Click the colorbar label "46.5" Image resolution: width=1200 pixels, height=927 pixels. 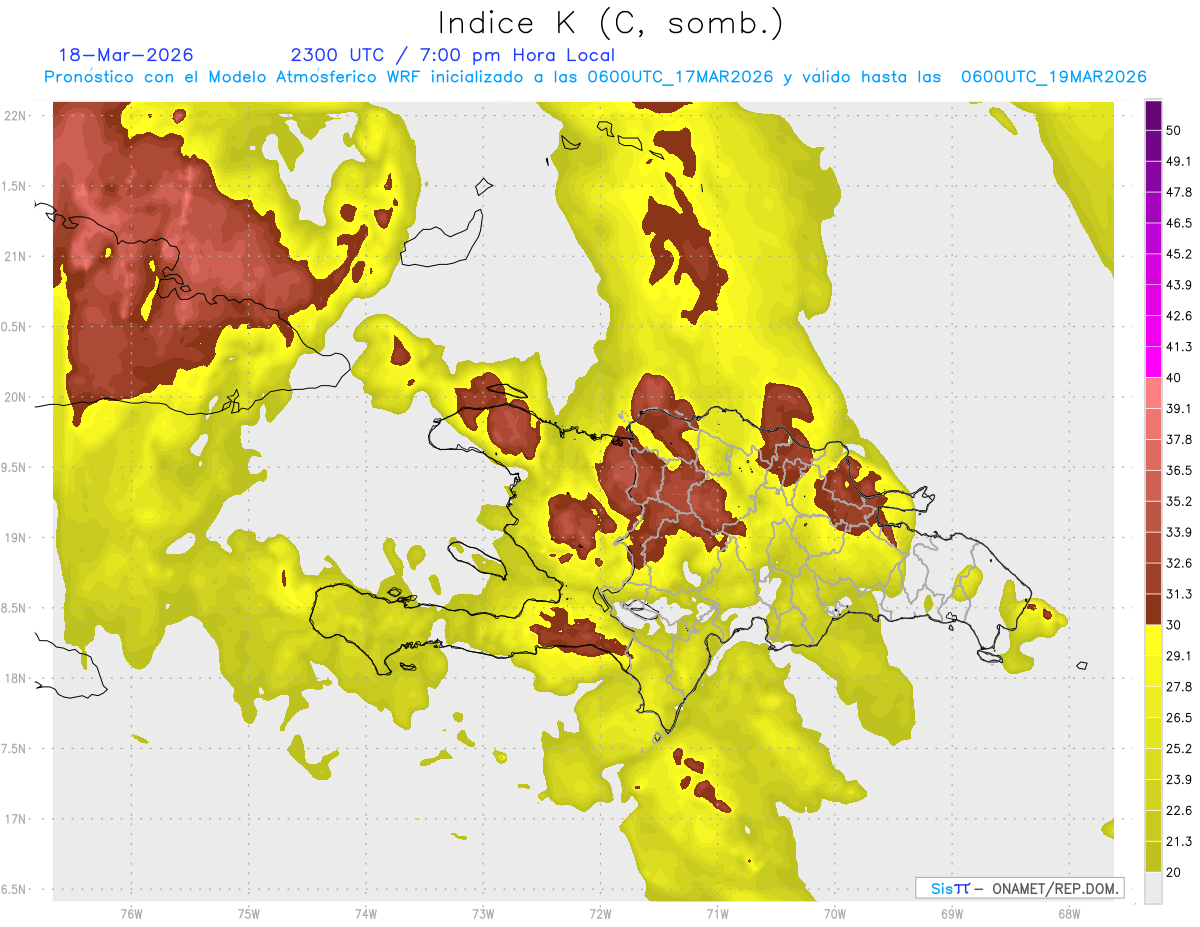tap(1179, 223)
